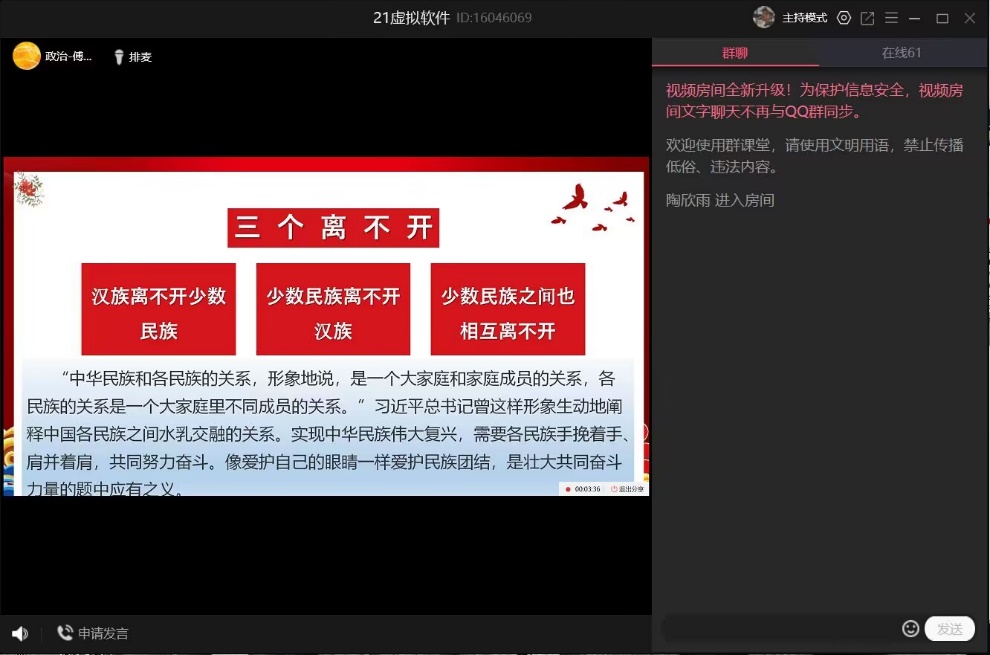Mute the speaker volume icon
990x655 pixels.
tap(20, 633)
